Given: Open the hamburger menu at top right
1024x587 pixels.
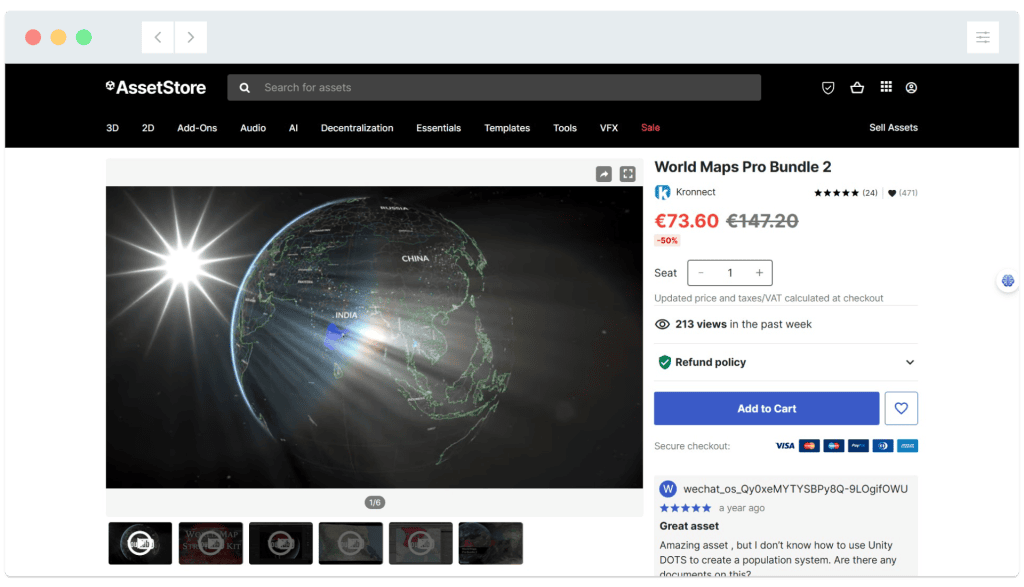Looking at the screenshot, I should pos(983,36).
